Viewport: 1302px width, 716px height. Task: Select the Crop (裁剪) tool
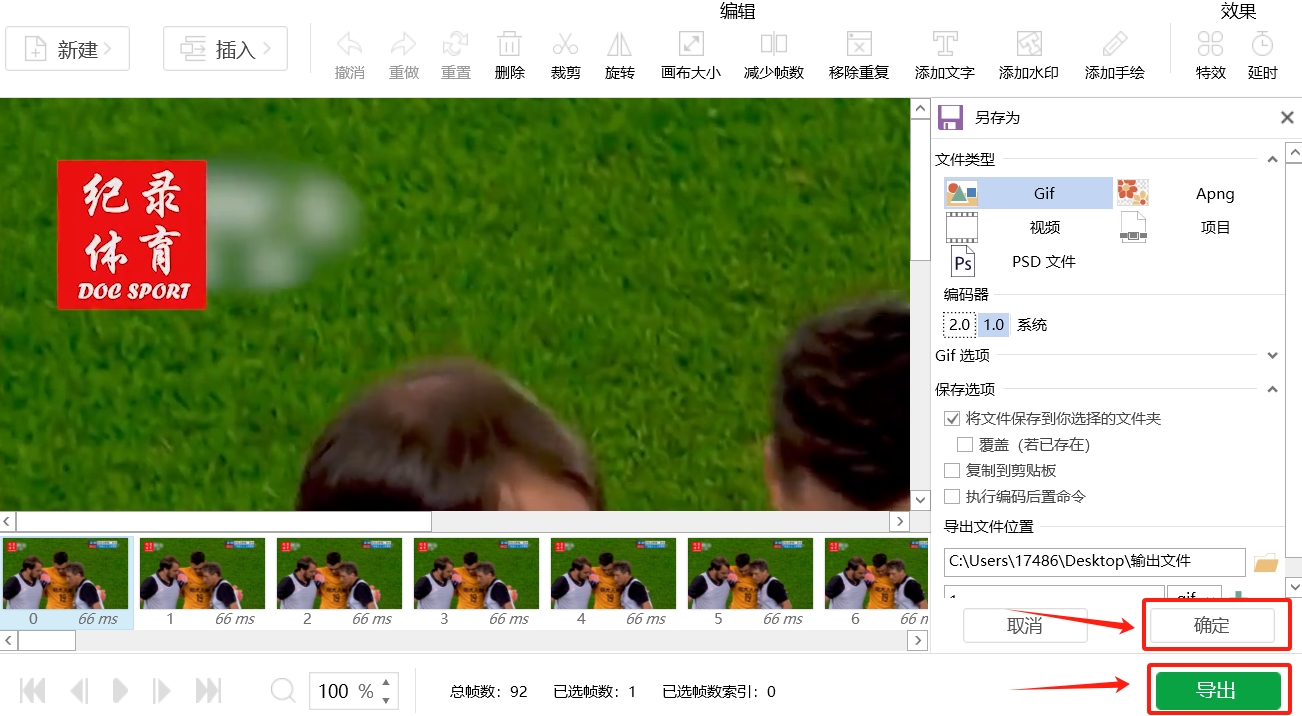point(565,55)
